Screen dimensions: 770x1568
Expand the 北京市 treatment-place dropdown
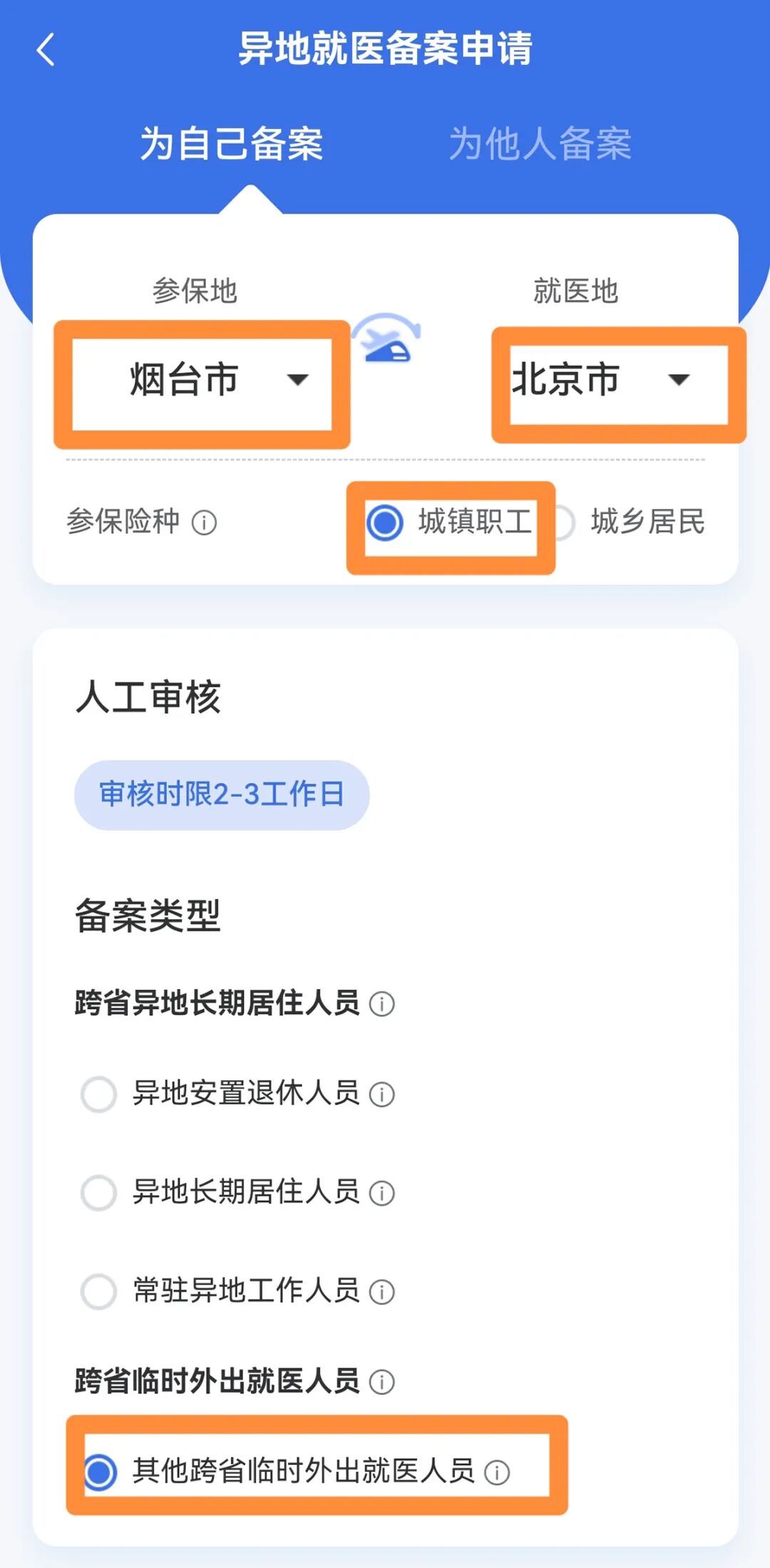coord(617,379)
